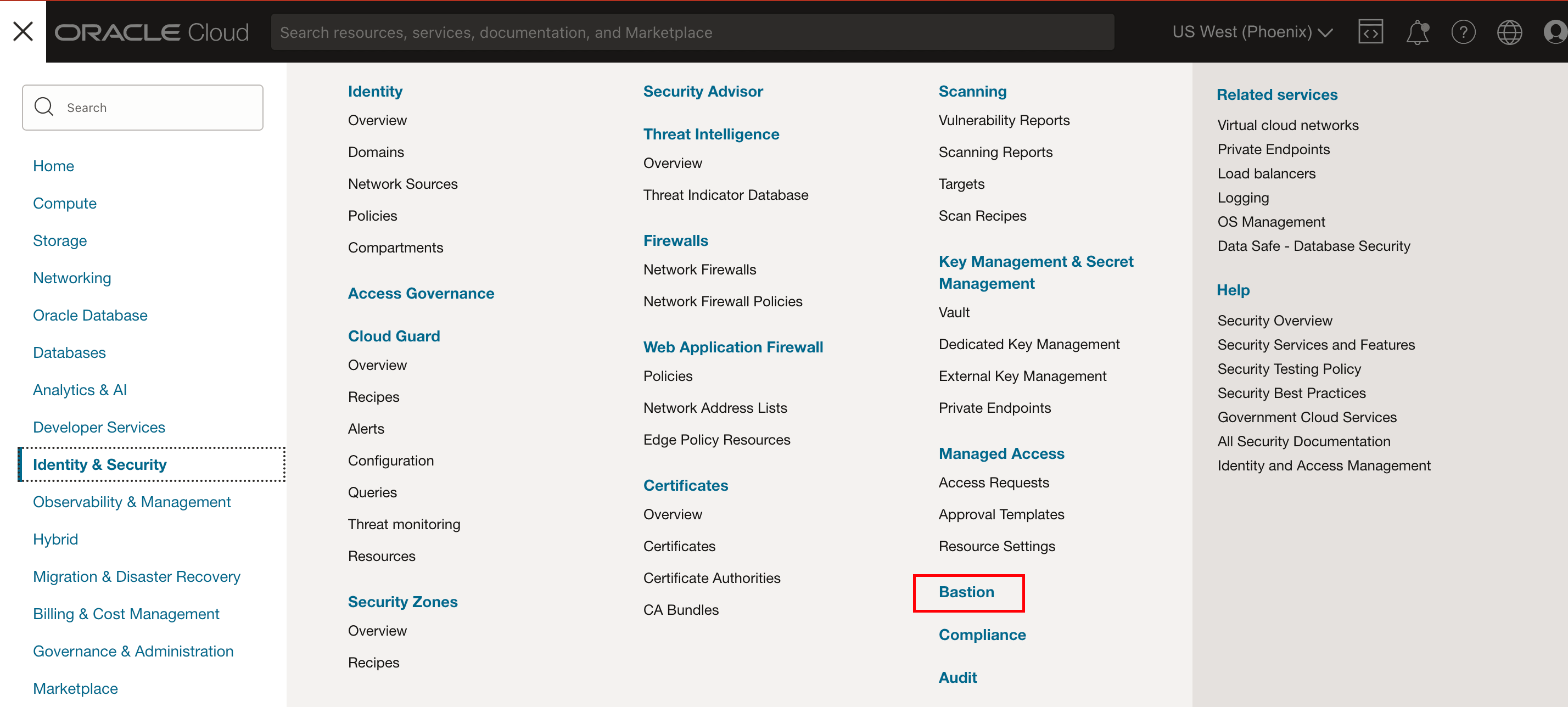Open Certificate Authorities link
Viewport: 1568px width, 707px height.
pos(712,578)
